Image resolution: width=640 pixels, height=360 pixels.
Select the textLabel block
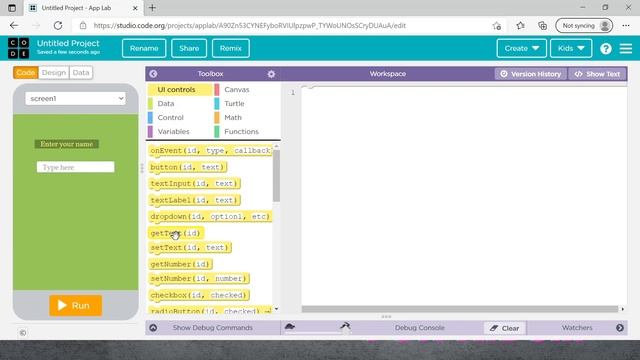click(x=194, y=200)
